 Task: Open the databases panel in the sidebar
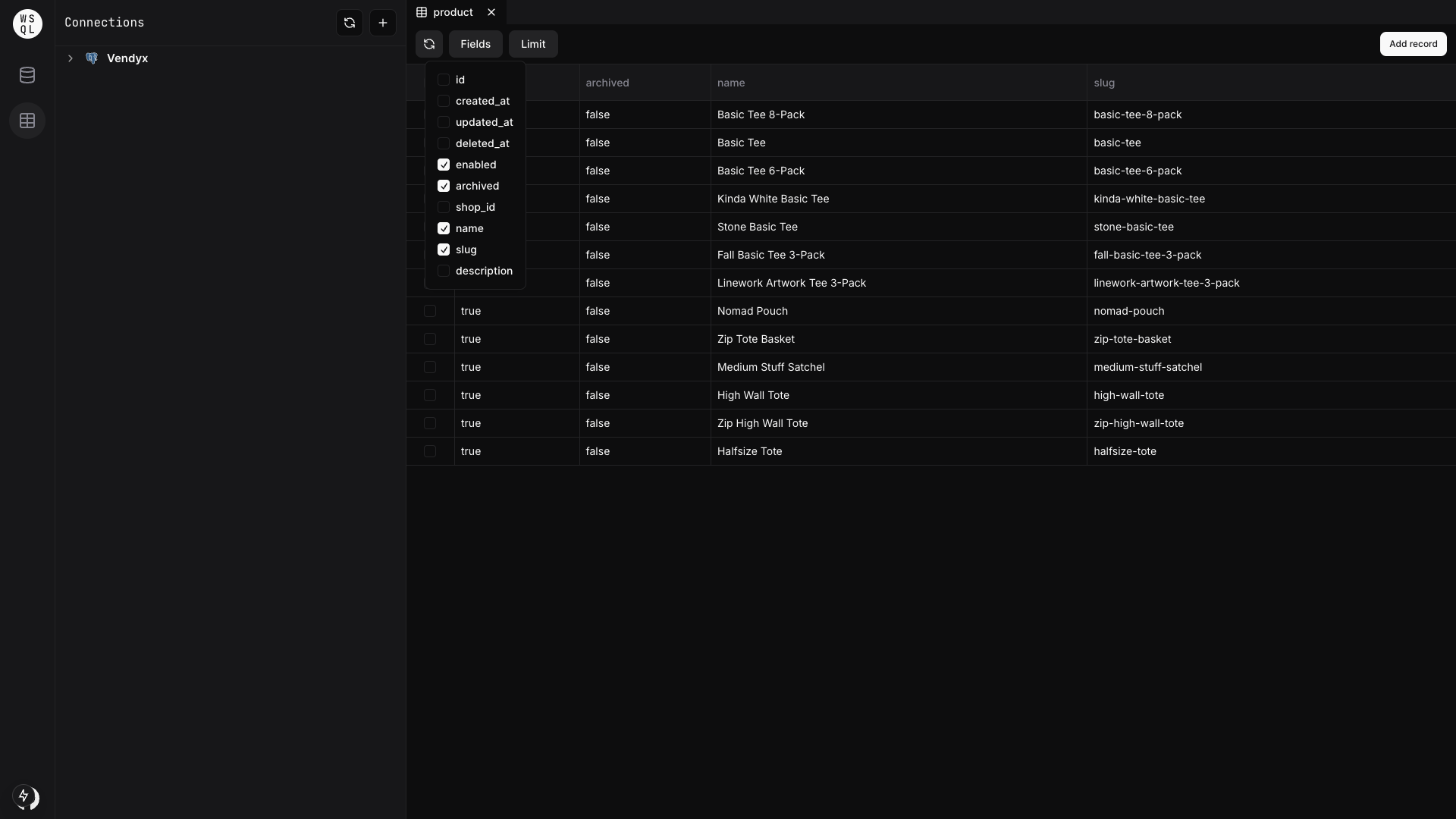coord(27,74)
